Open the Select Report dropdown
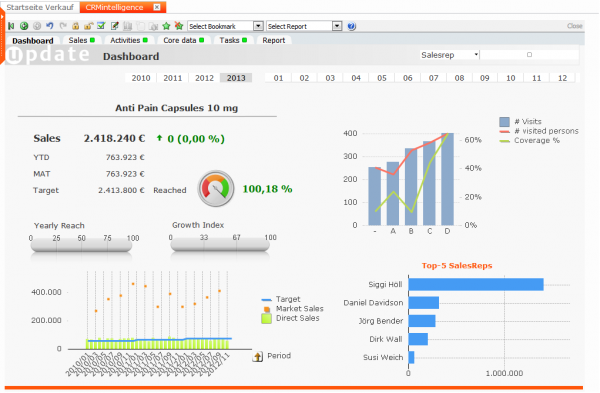 304,26
